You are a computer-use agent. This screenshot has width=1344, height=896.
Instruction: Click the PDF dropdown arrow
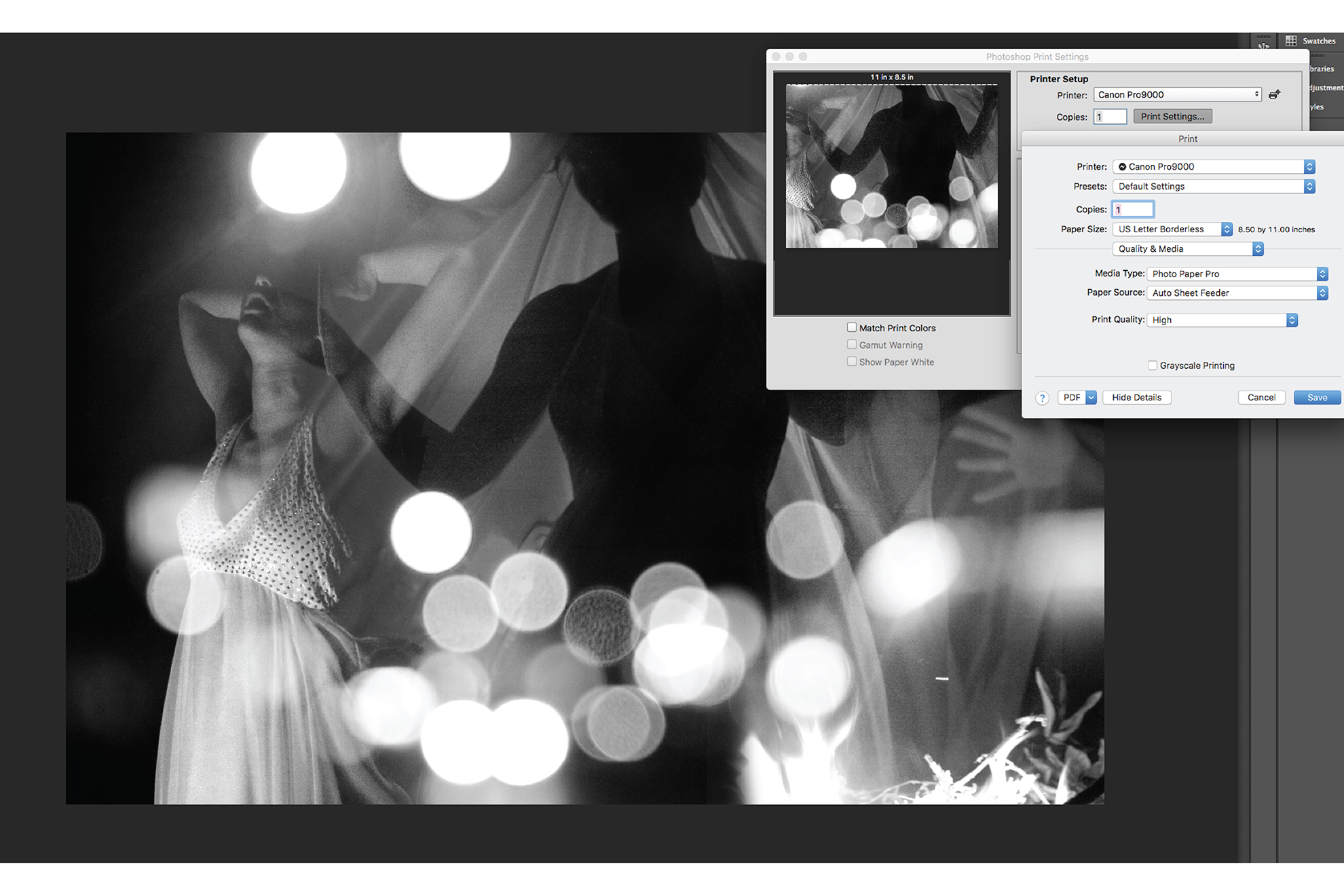1091,398
